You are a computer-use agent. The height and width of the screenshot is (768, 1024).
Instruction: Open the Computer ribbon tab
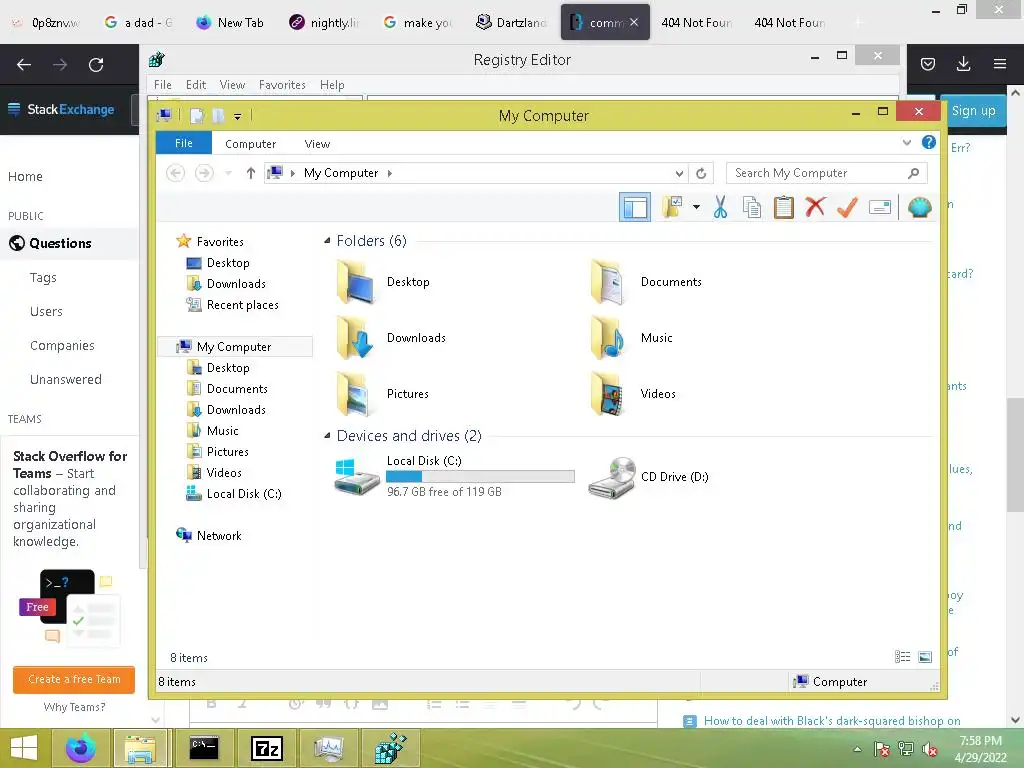click(x=251, y=144)
